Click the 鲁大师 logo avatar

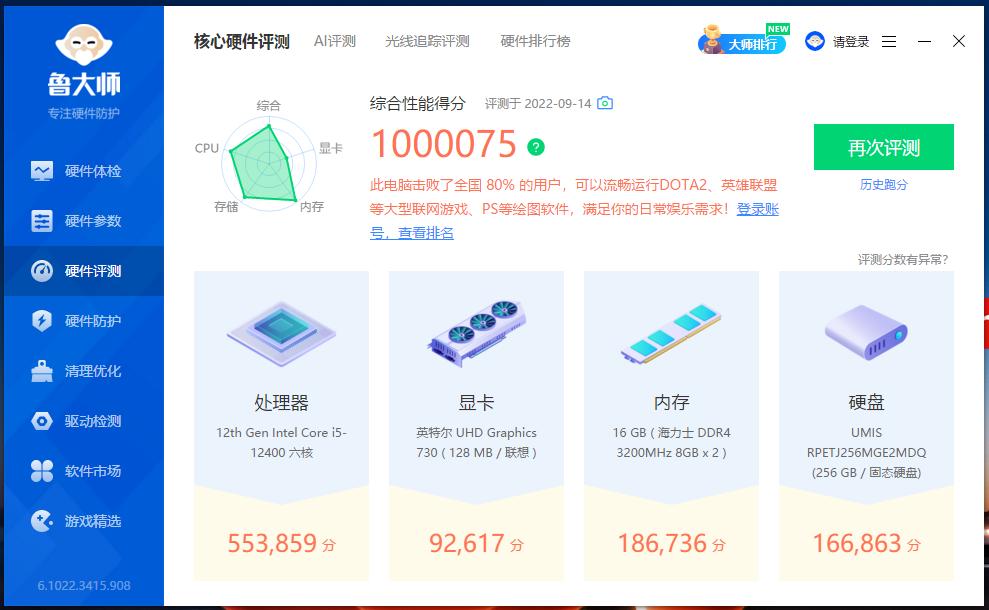pos(84,44)
